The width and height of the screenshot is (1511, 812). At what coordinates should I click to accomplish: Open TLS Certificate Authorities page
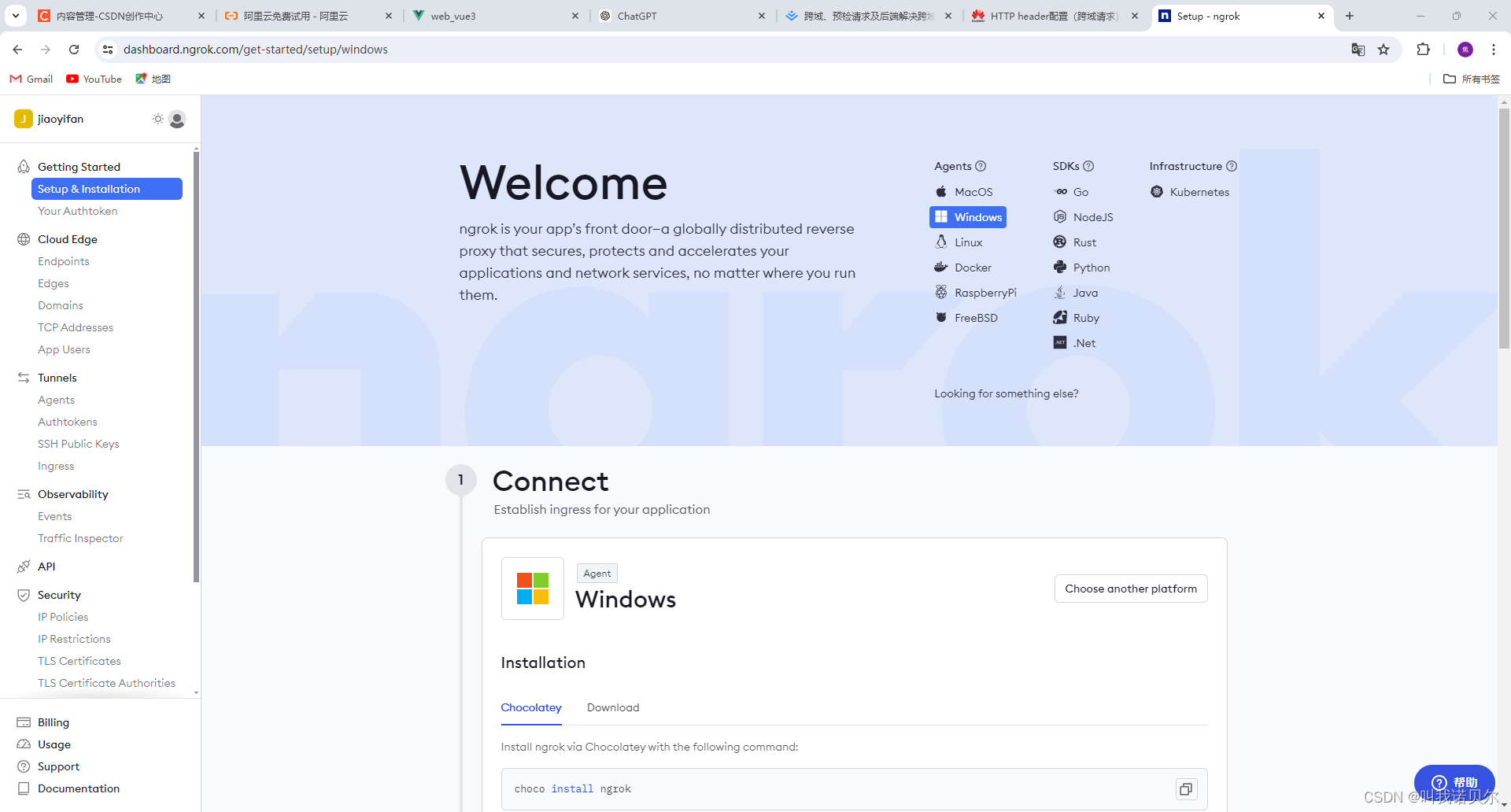106,683
